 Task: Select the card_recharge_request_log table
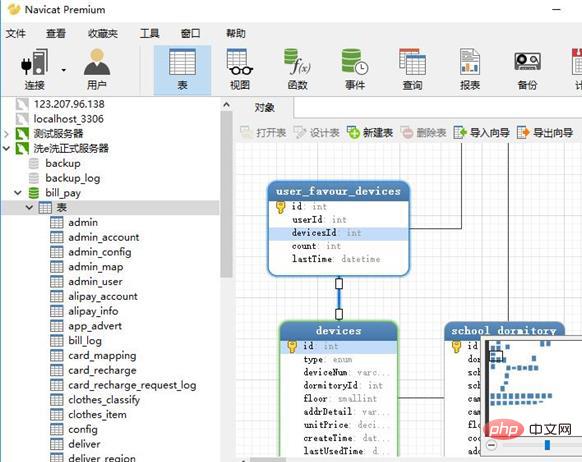pyautogui.click(x=132, y=385)
